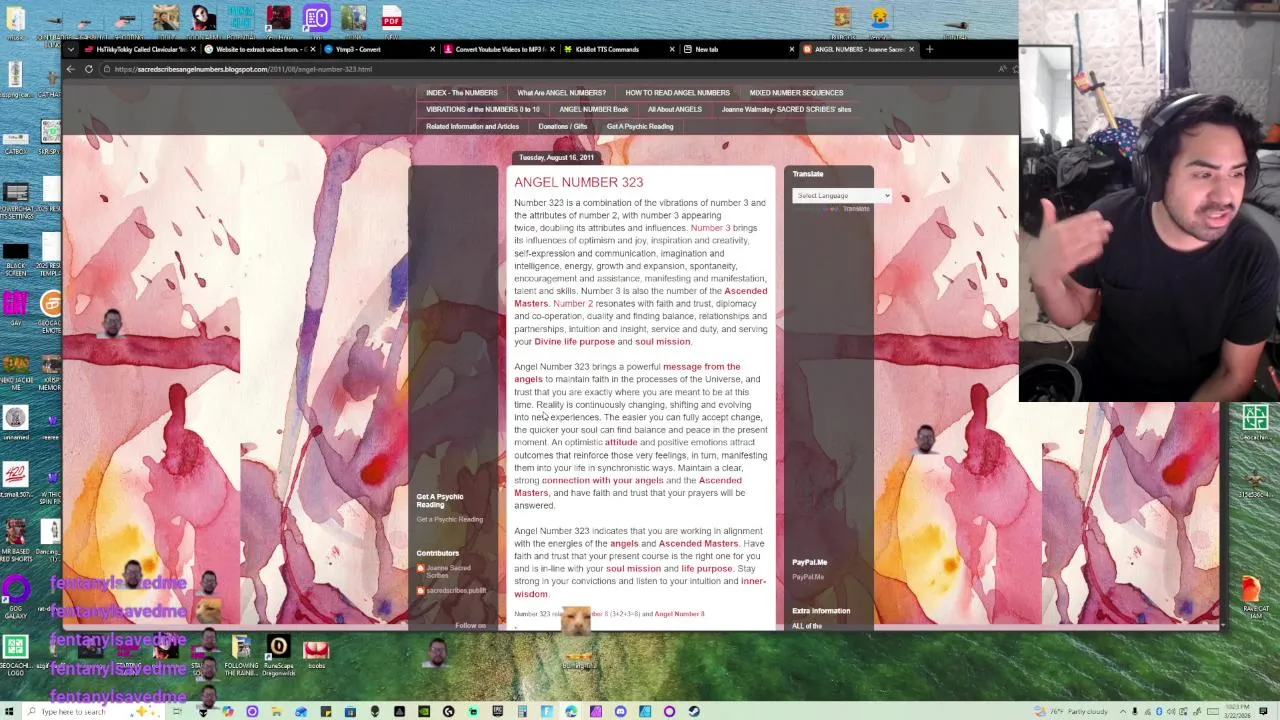
Task: Open Get A Psychic Reading nav item
Action: pos(639,126)
